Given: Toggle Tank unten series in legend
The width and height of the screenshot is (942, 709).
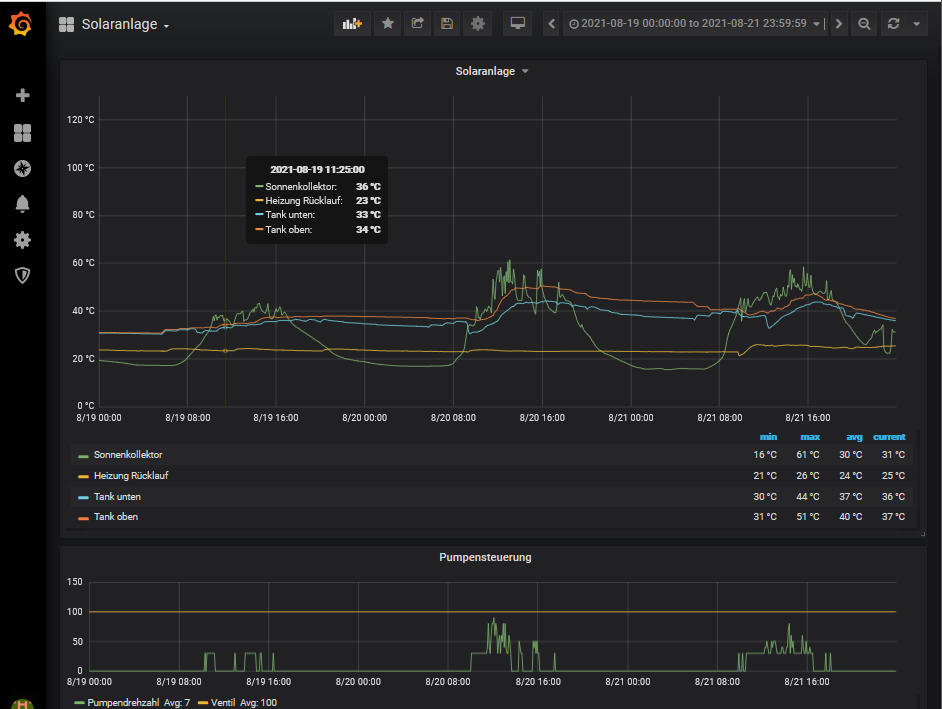Looking at the screenshot, I should (117, 497).
